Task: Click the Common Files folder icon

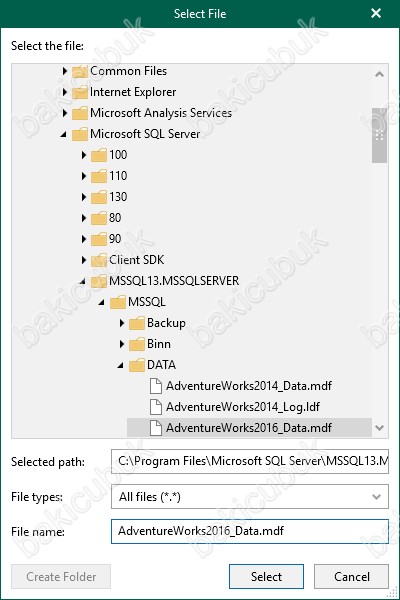Action: coord(80,71)
